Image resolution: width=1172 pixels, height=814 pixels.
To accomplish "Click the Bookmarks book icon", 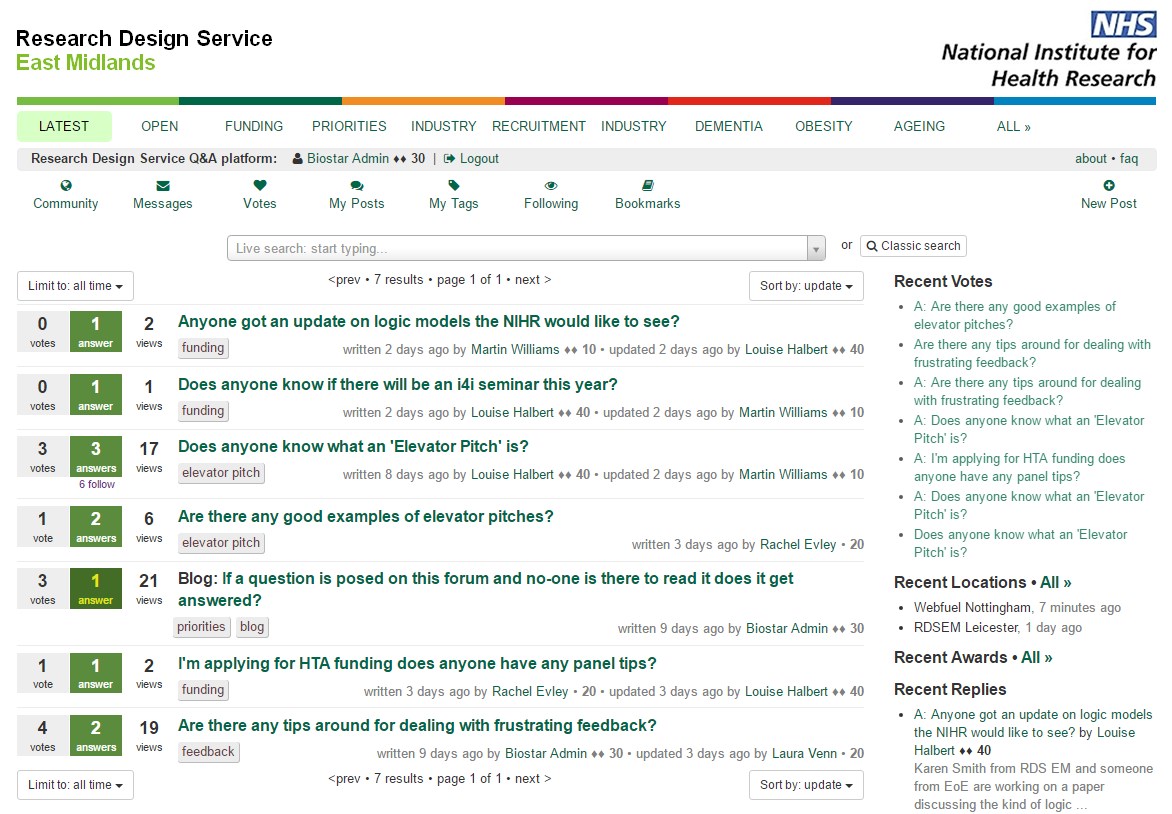I will [x=648, y=186].
